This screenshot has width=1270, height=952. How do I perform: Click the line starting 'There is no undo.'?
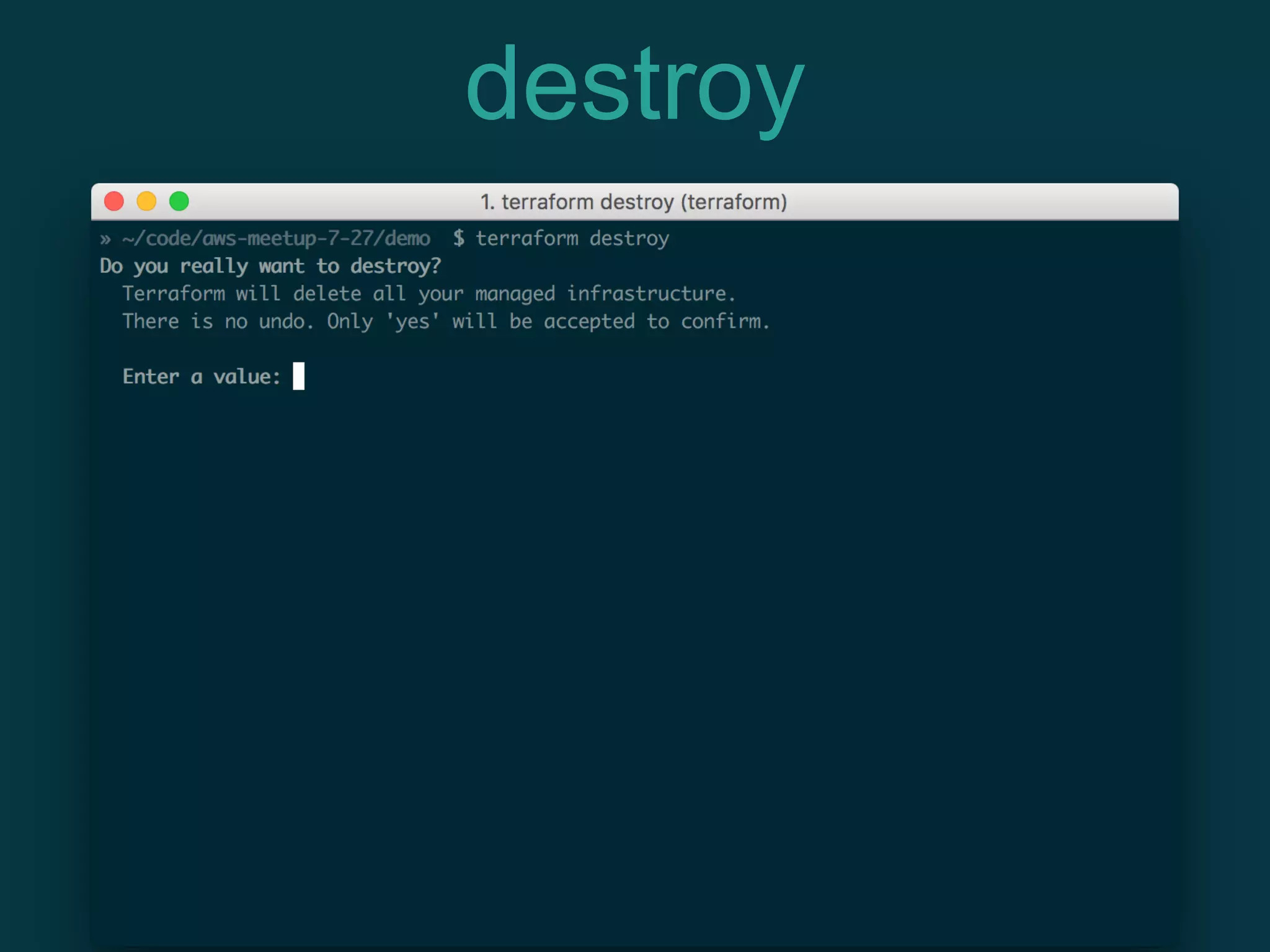[x=446, y=322]
